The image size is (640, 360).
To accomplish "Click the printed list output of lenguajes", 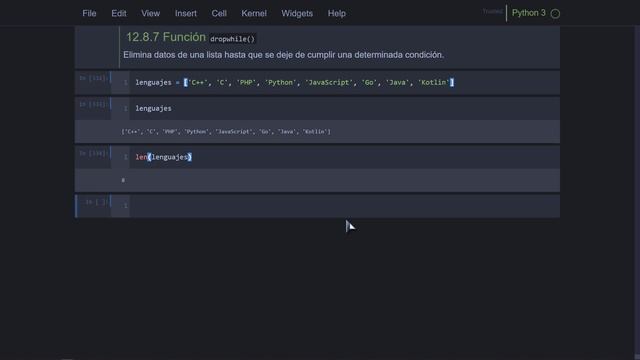I will pyautogui.click(x=226, y=132).
